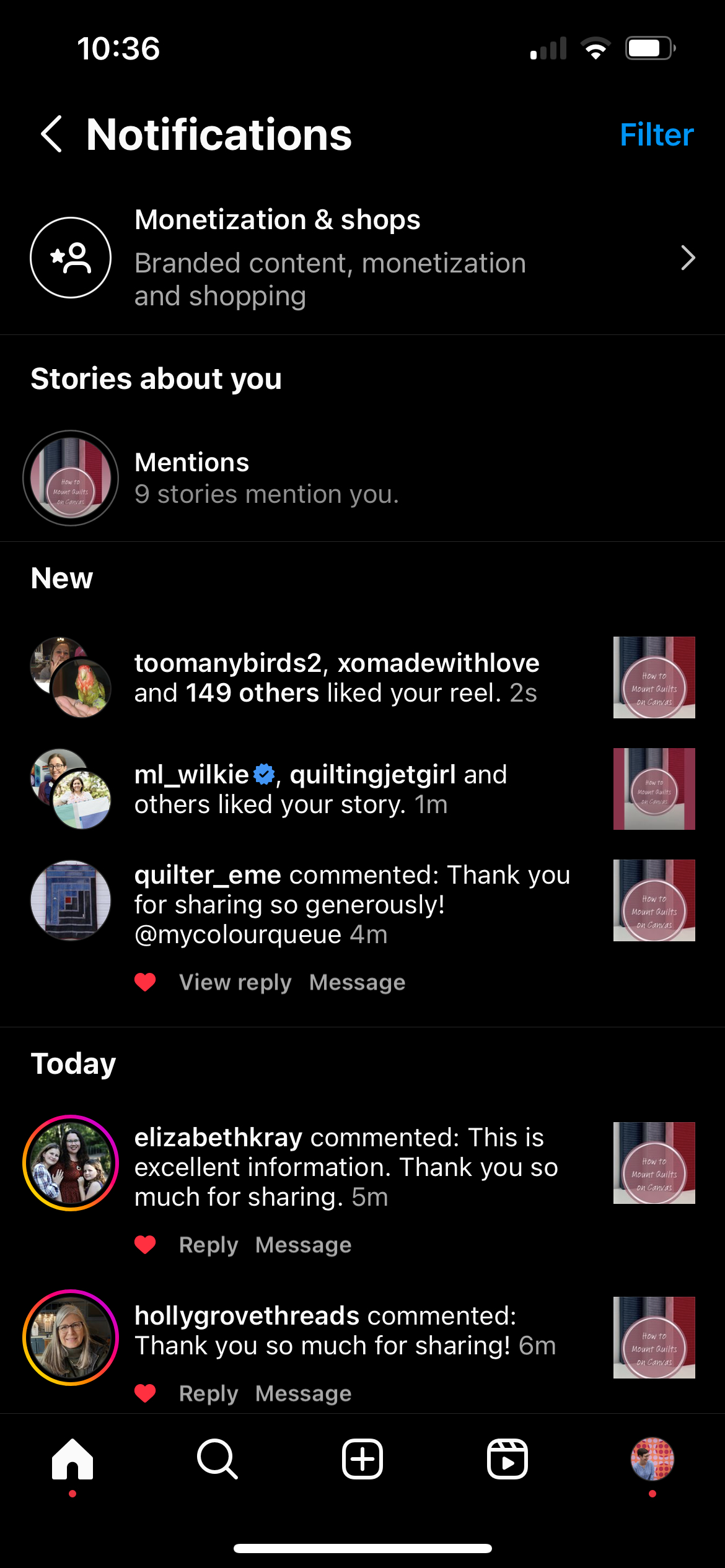Open Mentions stories about you
This screenshot has height=1568, width=725.
pos(362,478)
